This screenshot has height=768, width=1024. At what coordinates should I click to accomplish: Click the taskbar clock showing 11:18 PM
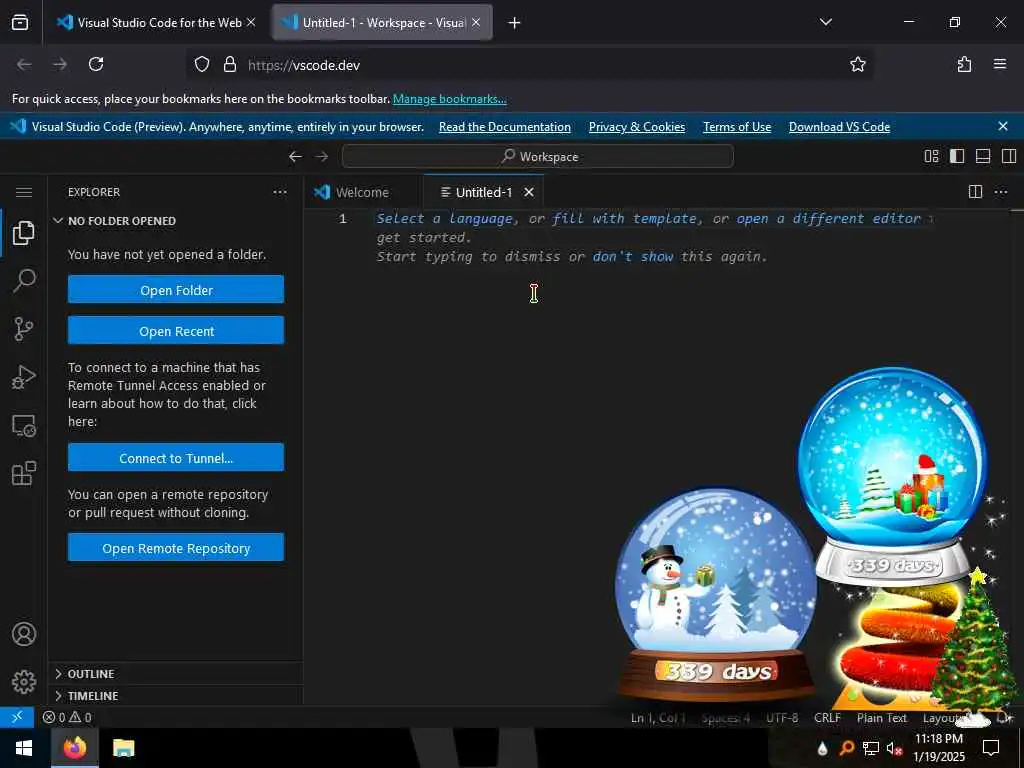click(938, 748)
